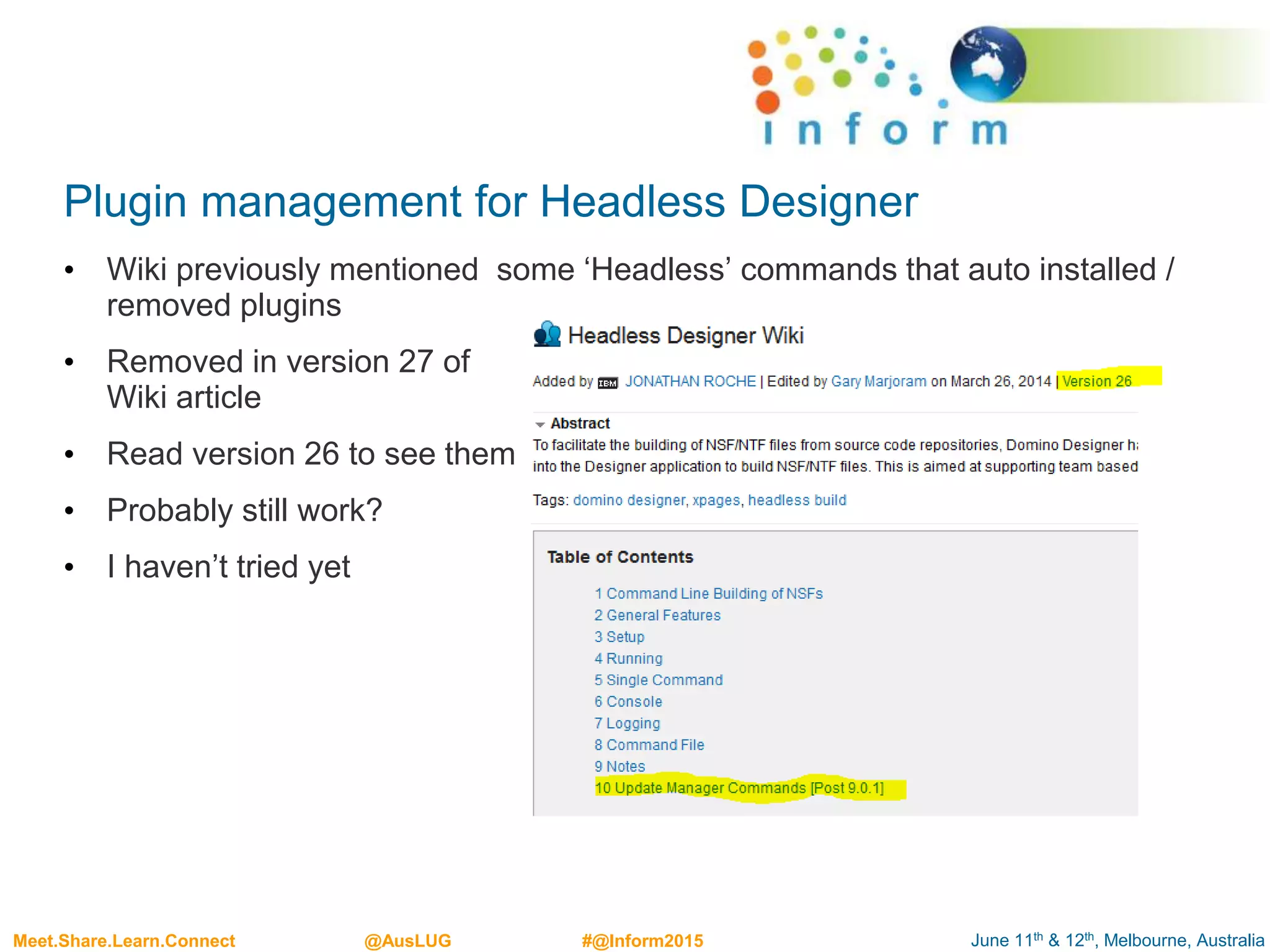Screen dimensions: 1270x952
Task: Click the Plugin management slide title
Action: point(491,201)
